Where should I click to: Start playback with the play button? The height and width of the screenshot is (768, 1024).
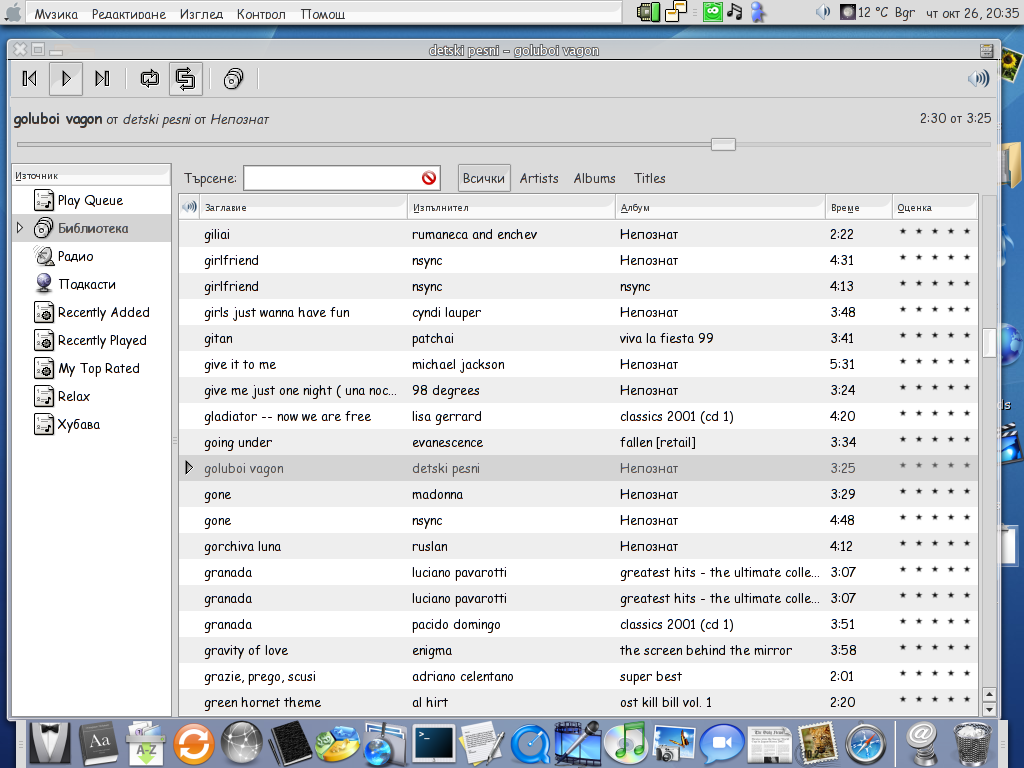pyautogui.click(x=65, y=79)
